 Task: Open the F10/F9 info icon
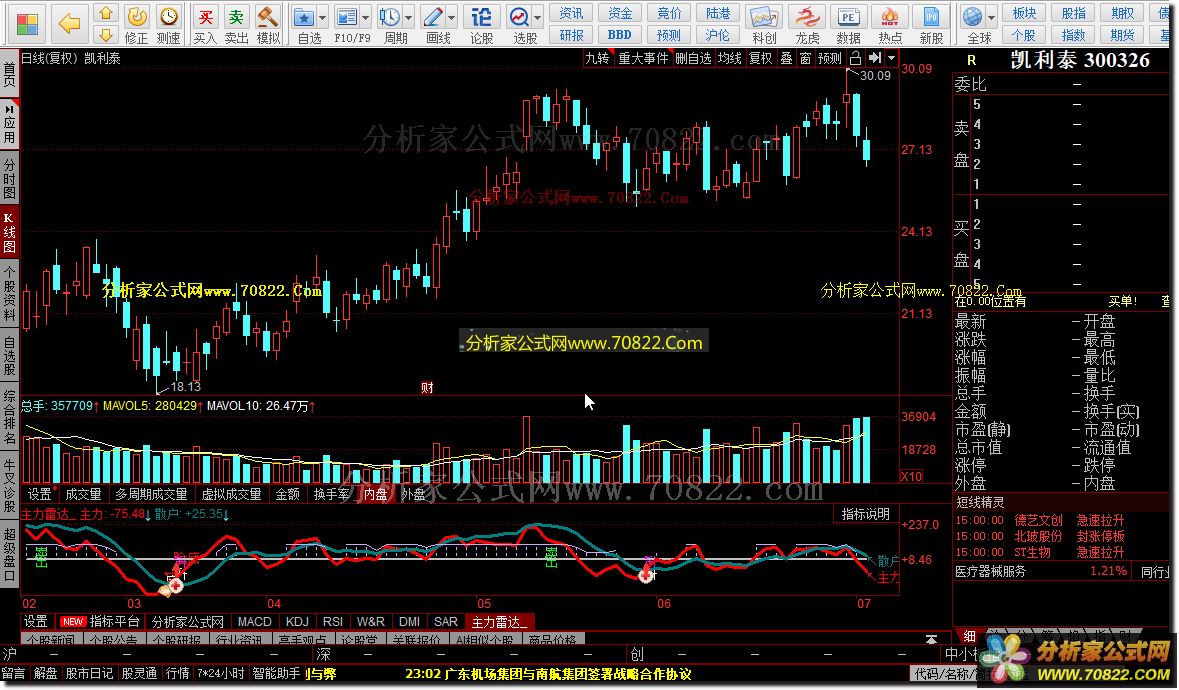(x=347, y=17)
